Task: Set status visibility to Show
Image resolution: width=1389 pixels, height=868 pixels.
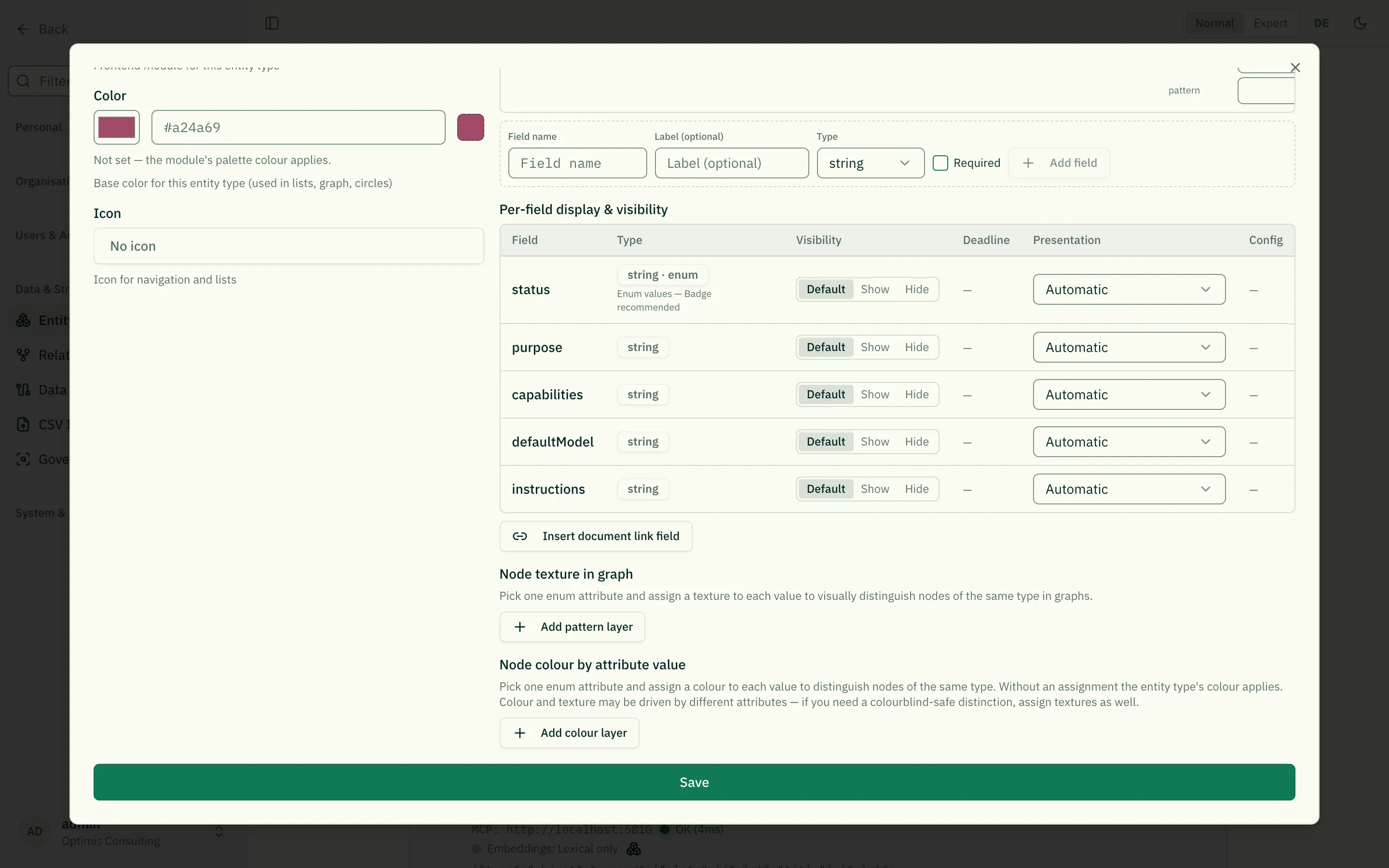Action: (x=875, y=289)
